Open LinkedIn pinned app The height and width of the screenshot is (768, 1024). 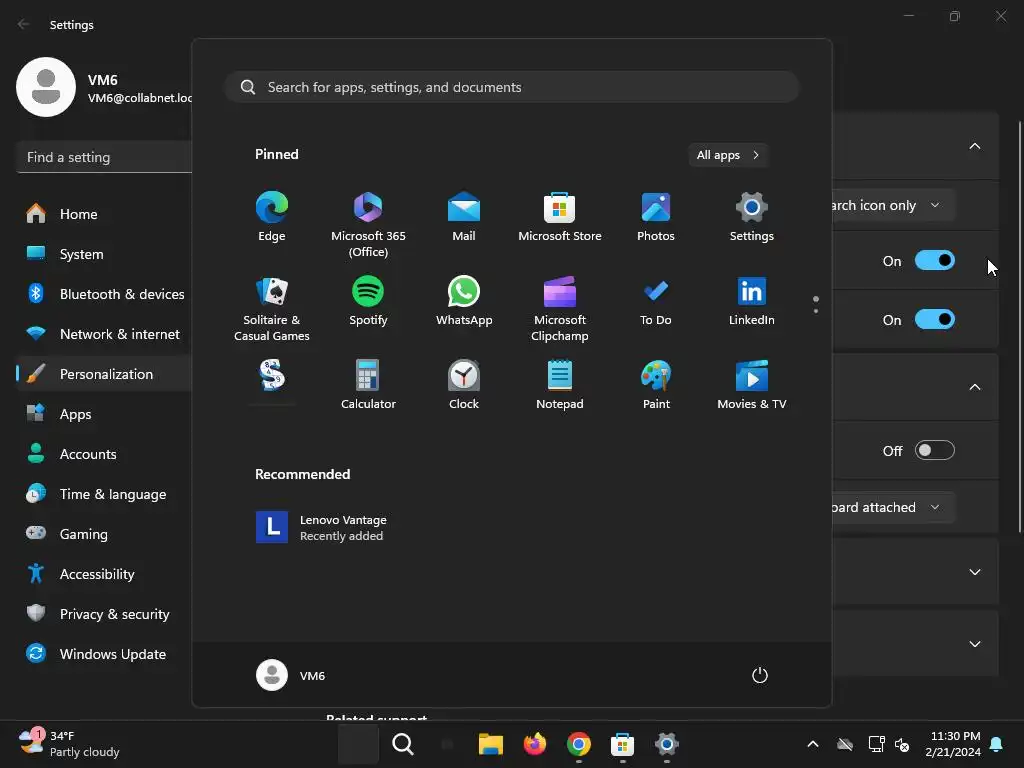coord(752,302)
